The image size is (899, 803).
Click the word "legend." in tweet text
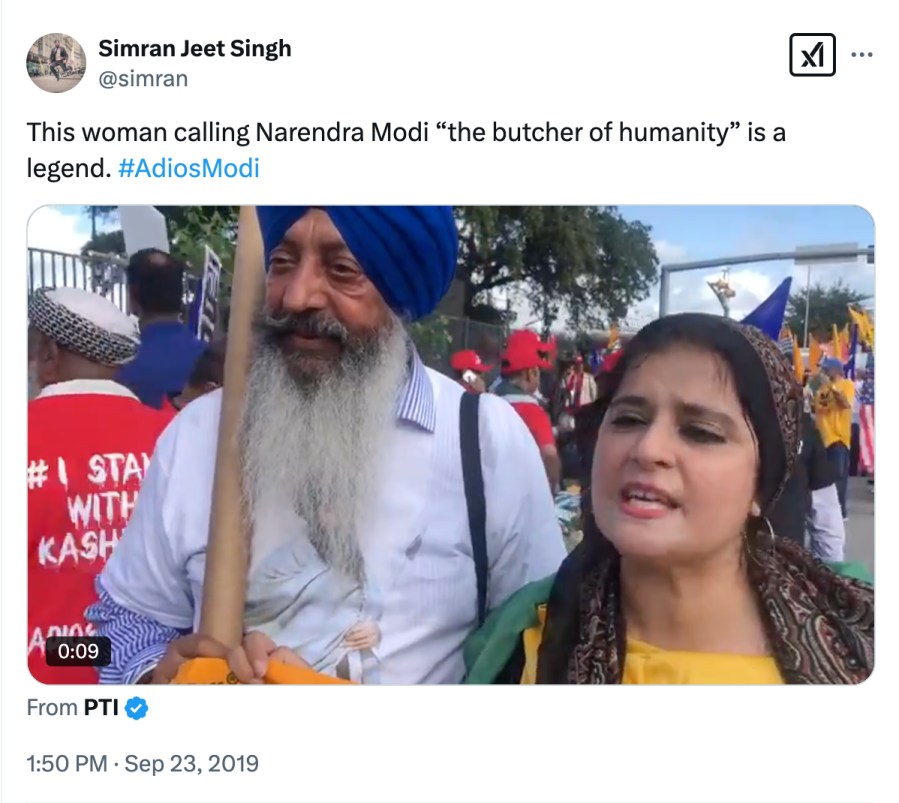69,169
